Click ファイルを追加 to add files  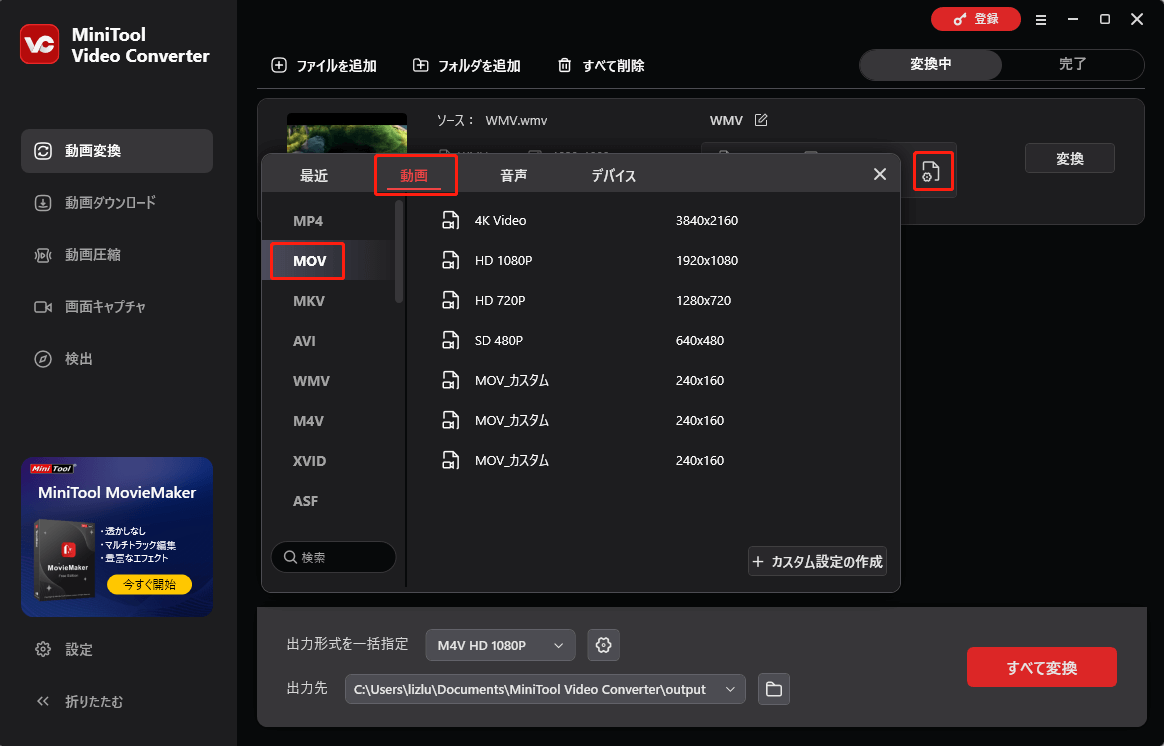[x=324, y=65]
